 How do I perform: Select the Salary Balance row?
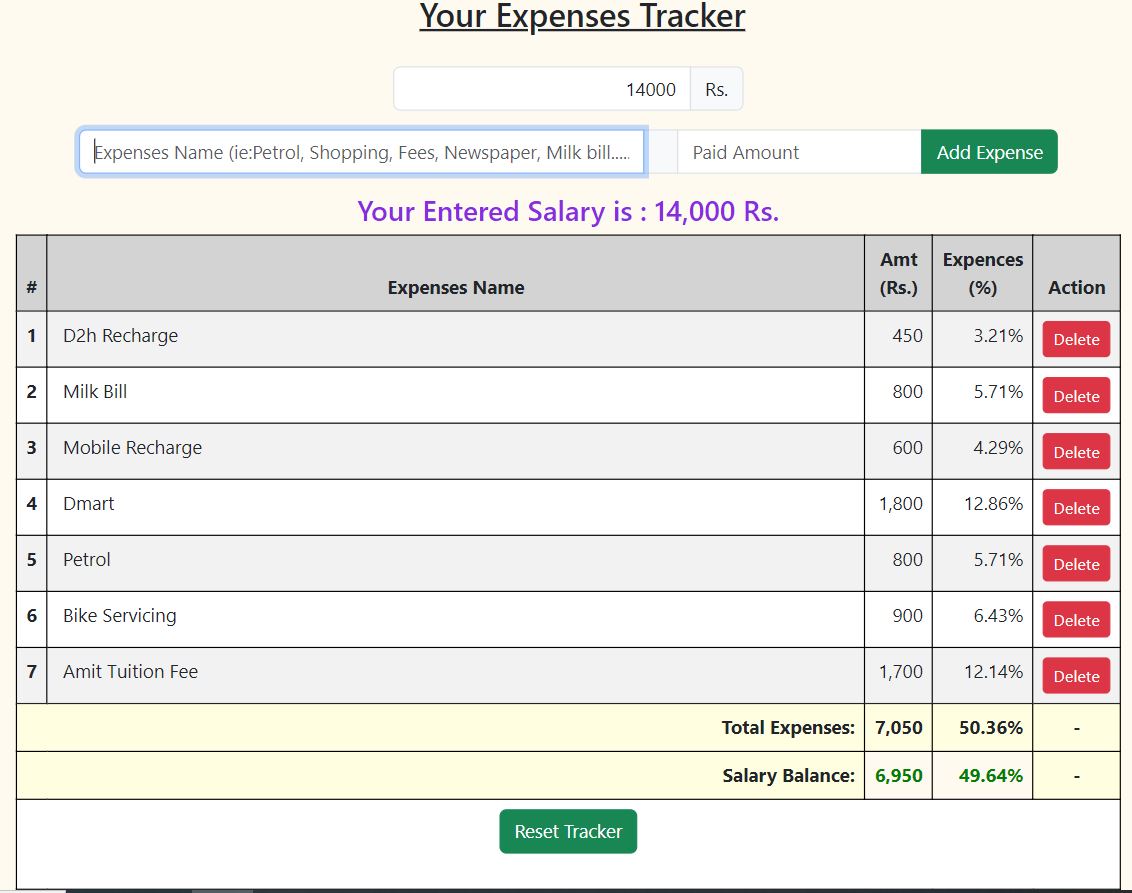click(567, 775)
